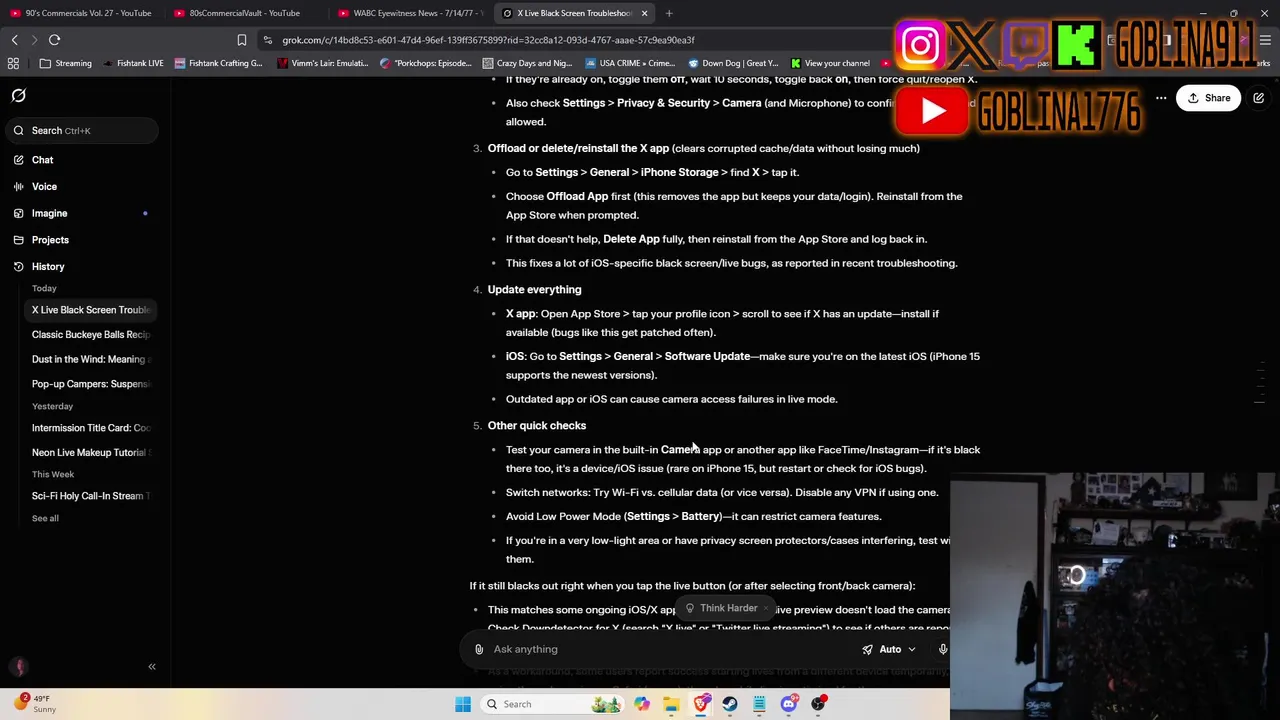Screen dimensions: 1280x720
Task: Click the Chat speech bubble icon
Action: tap(18, 160)
